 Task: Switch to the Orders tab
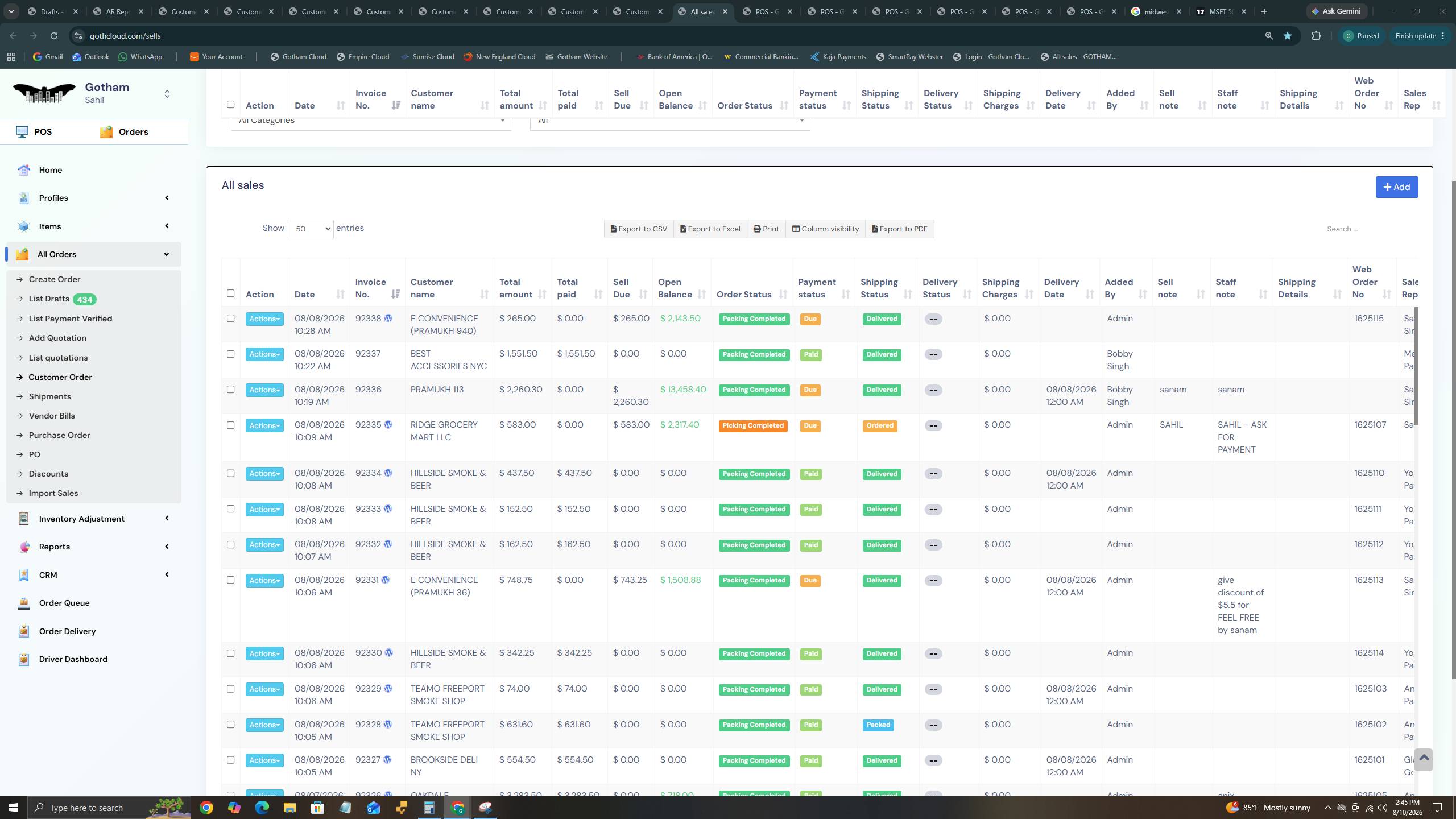[x=125, y=132]
